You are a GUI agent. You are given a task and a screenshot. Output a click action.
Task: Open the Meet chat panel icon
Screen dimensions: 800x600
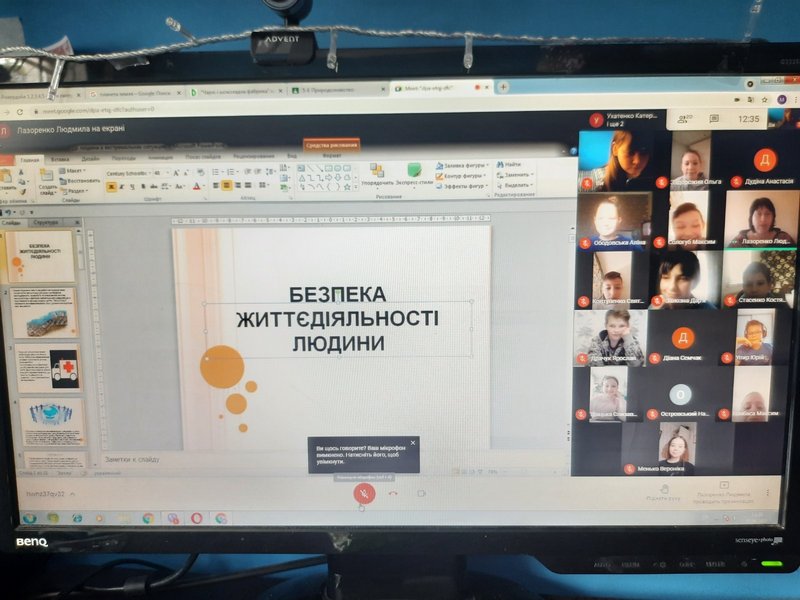click(x=714, y=119)
